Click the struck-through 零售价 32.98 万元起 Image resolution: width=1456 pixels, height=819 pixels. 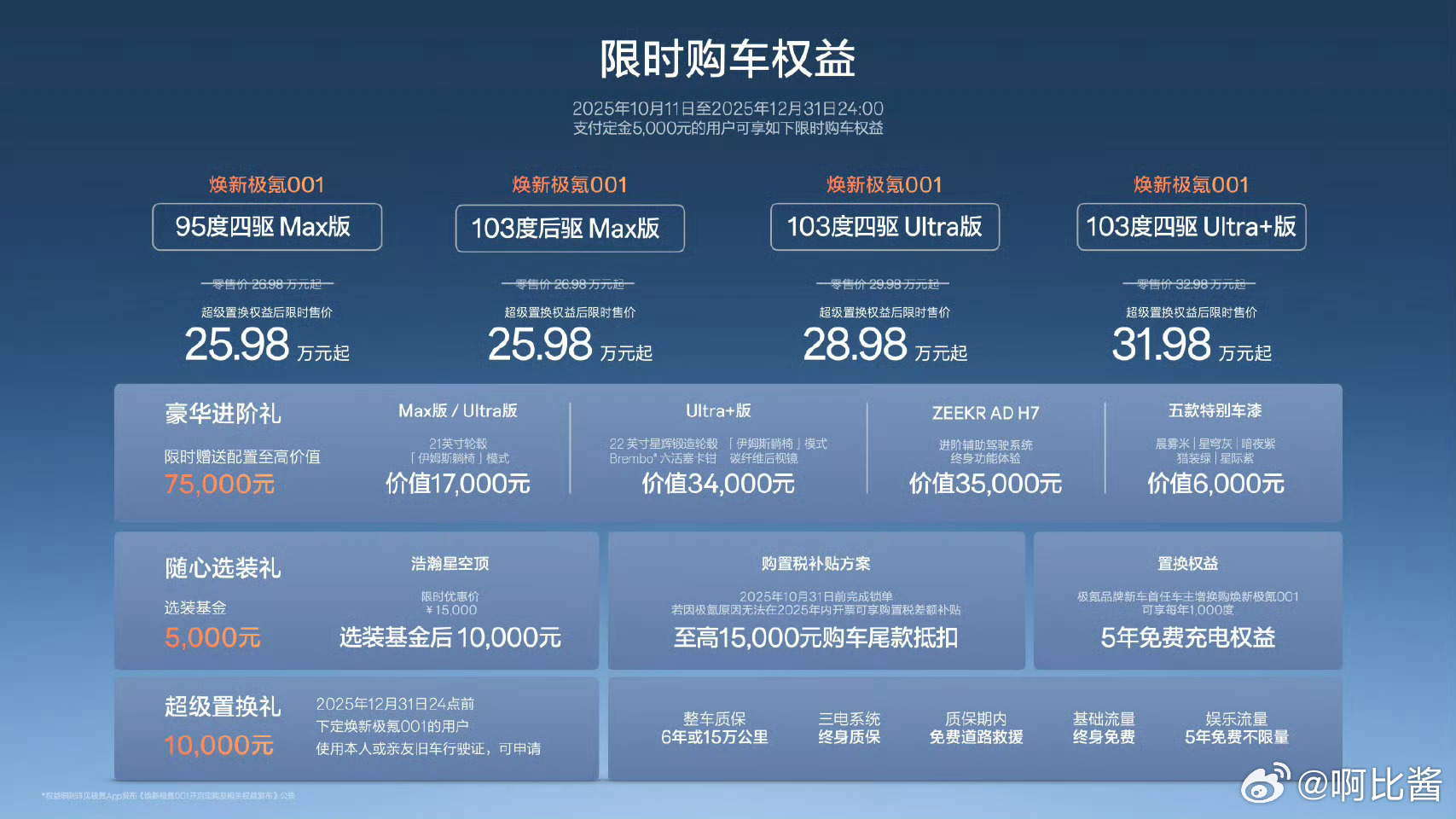coord(1191,284)
